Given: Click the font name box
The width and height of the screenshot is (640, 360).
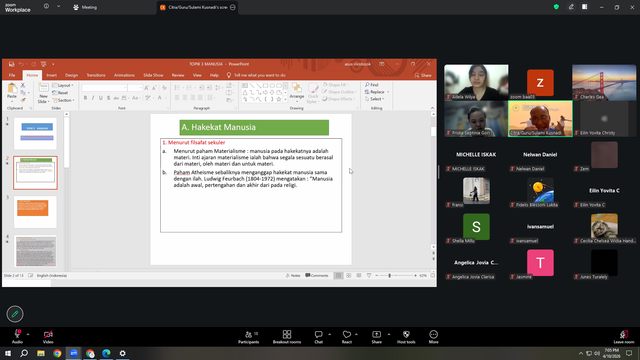Looking at the screenshot, I should click(x=104, y=88).
